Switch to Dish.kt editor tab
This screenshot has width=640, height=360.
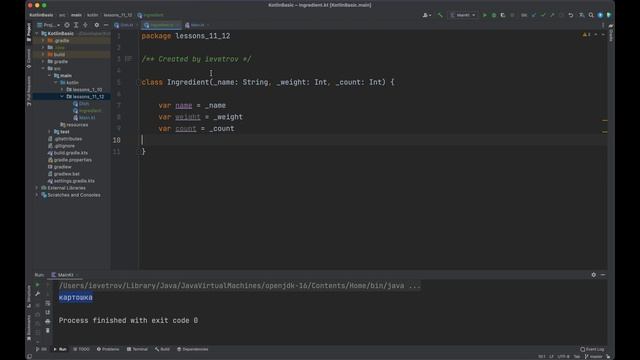(x=124, y=25)
